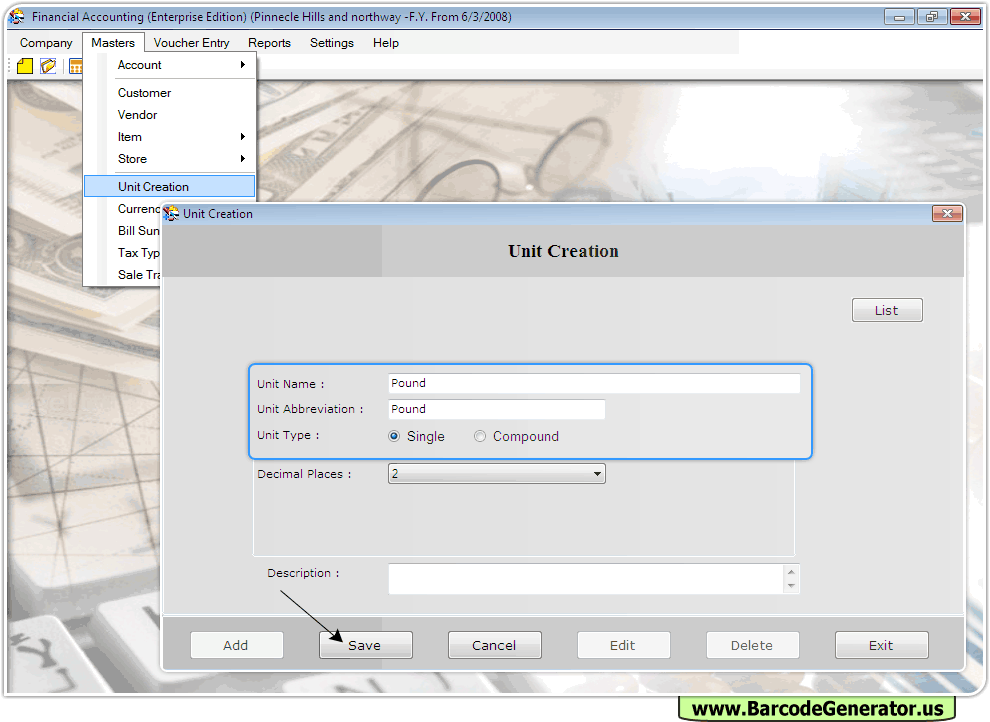The height and width of the screenshot is (722, 990).
Task: Expand the Item submenu arrow
Action: (x=242, y=136)
